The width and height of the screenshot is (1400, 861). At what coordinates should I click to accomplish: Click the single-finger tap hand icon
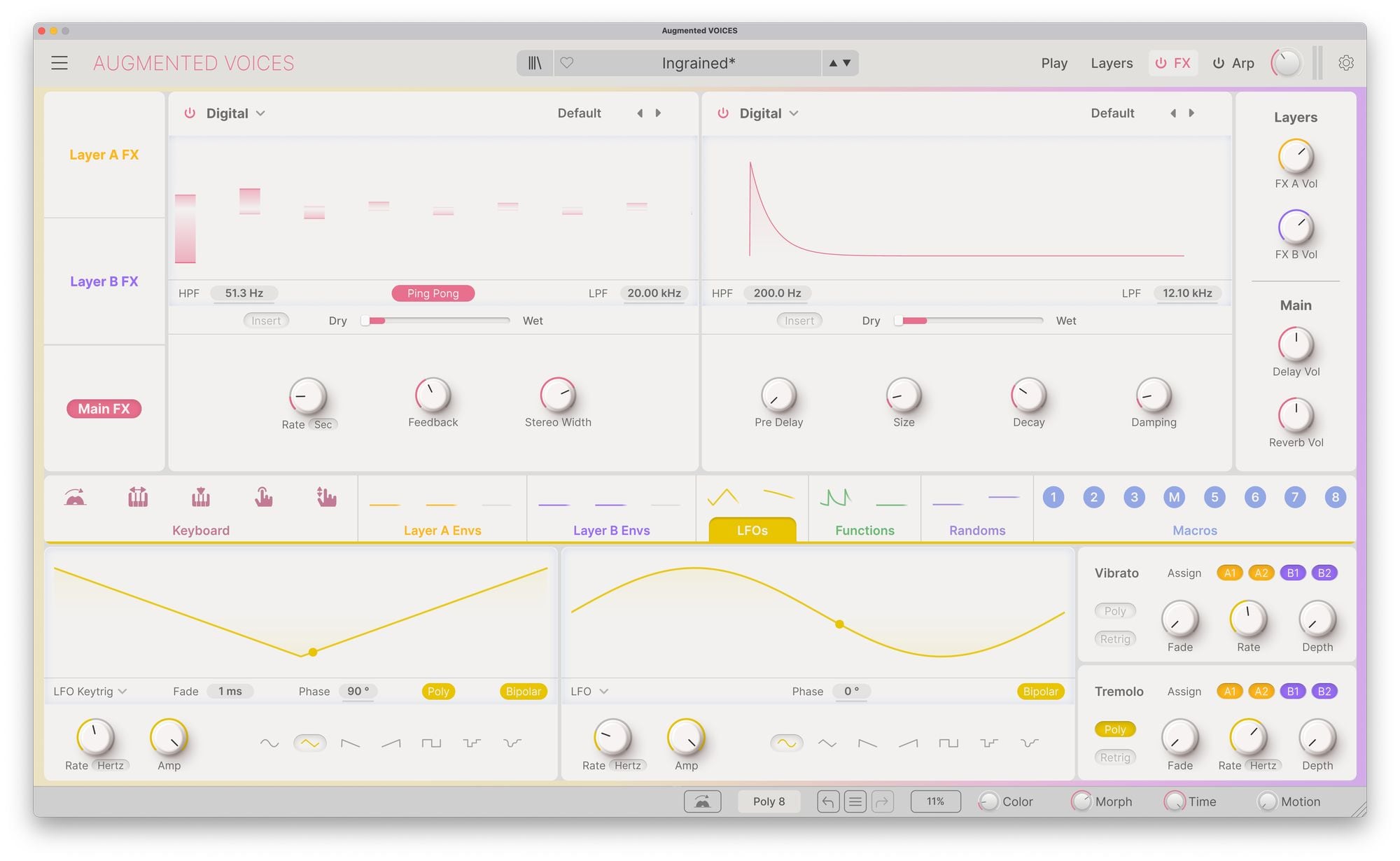pyautogui.click(x=263, y=497)
